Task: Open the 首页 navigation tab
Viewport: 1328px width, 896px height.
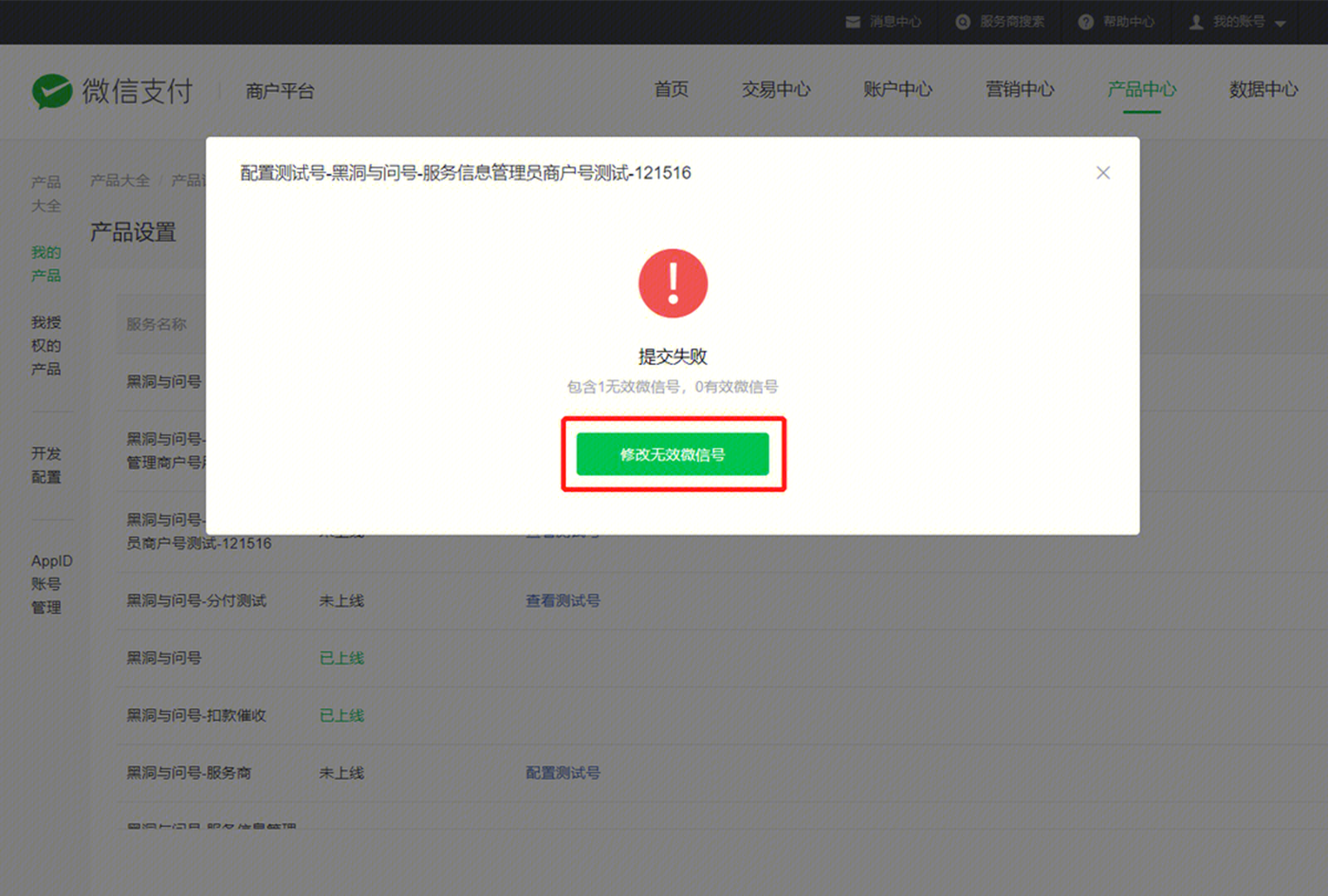Action: 671,90
